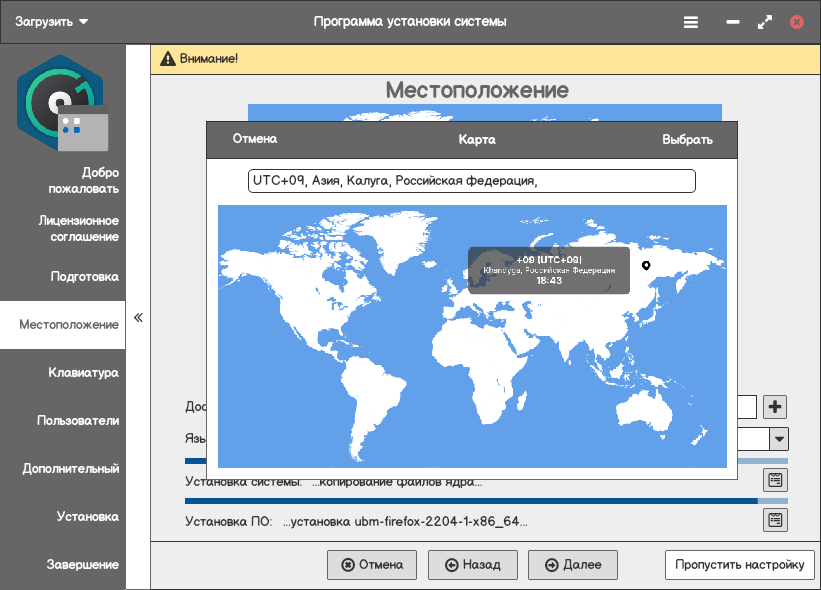Open system installation log icon
This screenshot has height=590, width=821.
pos(775,480)
